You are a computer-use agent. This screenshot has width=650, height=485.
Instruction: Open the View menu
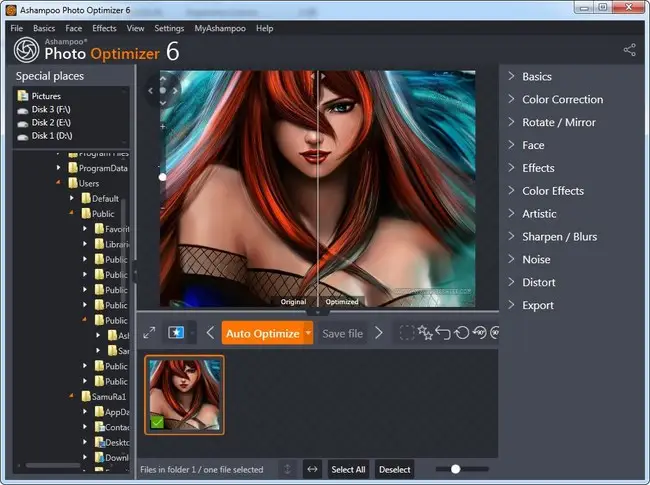click(135, 28)
